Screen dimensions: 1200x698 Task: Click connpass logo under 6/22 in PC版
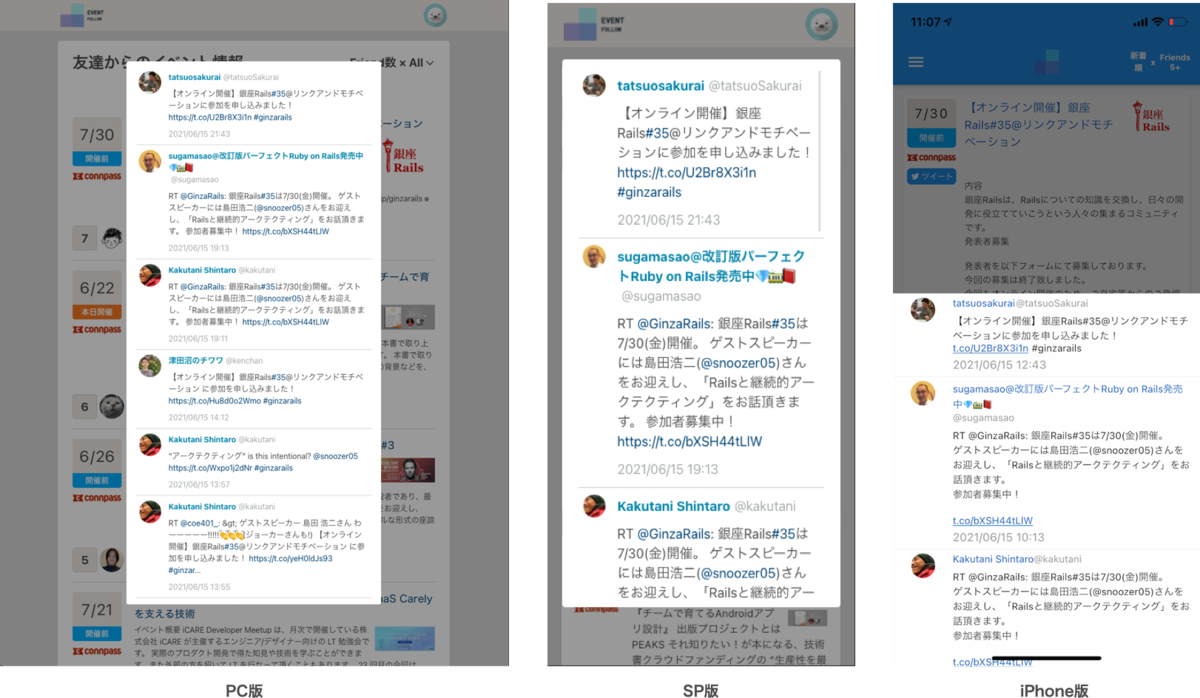pos(97,329)
